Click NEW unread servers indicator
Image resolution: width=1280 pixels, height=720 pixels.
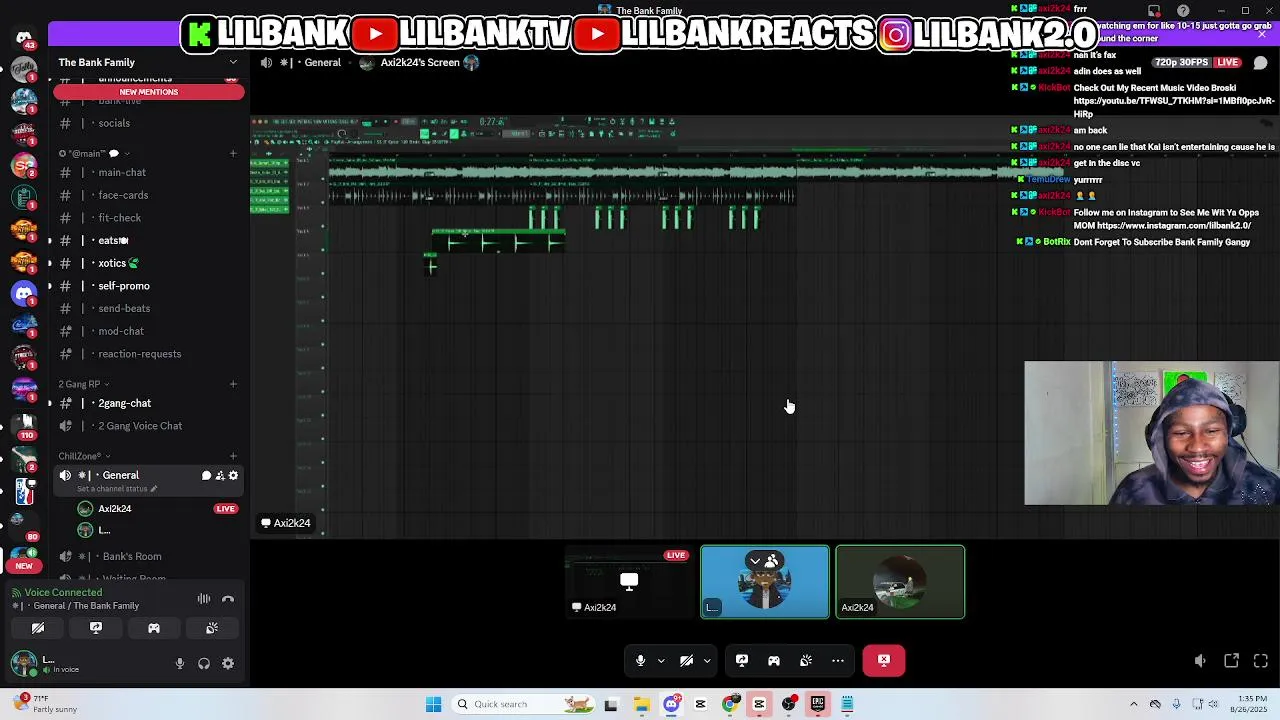coord(24,566)
